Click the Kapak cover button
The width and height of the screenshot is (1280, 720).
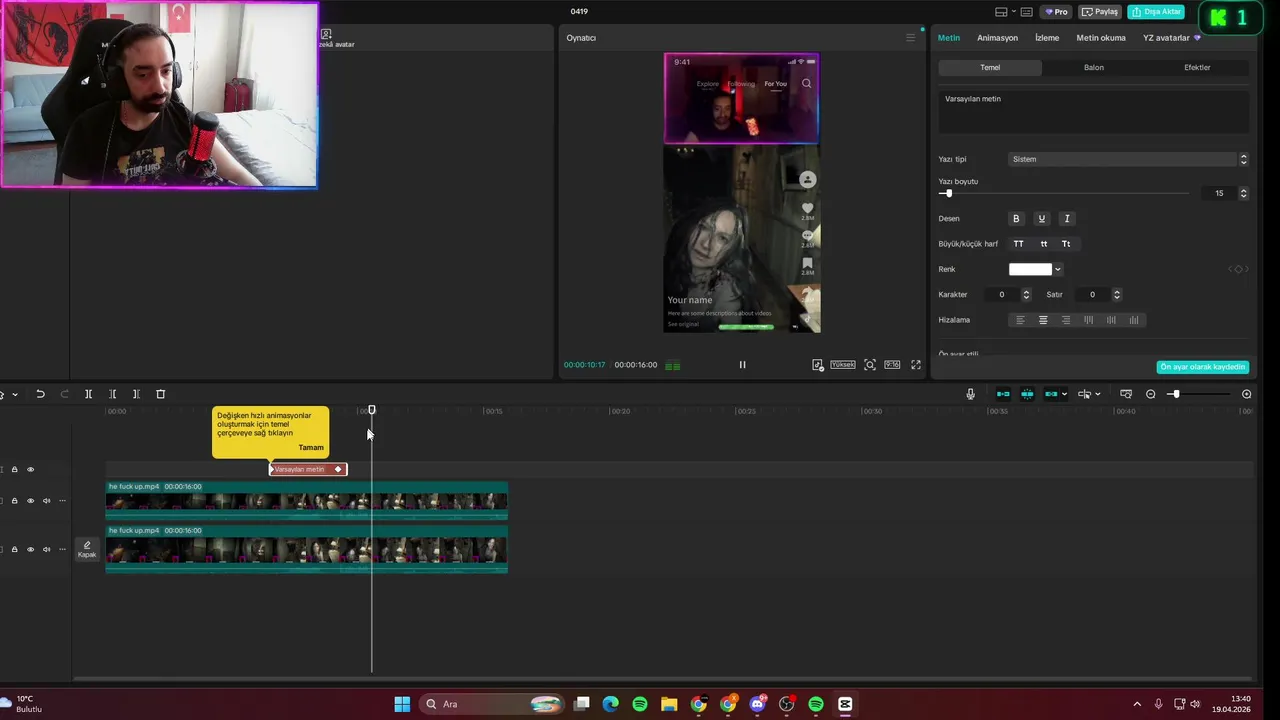point(87,549)
